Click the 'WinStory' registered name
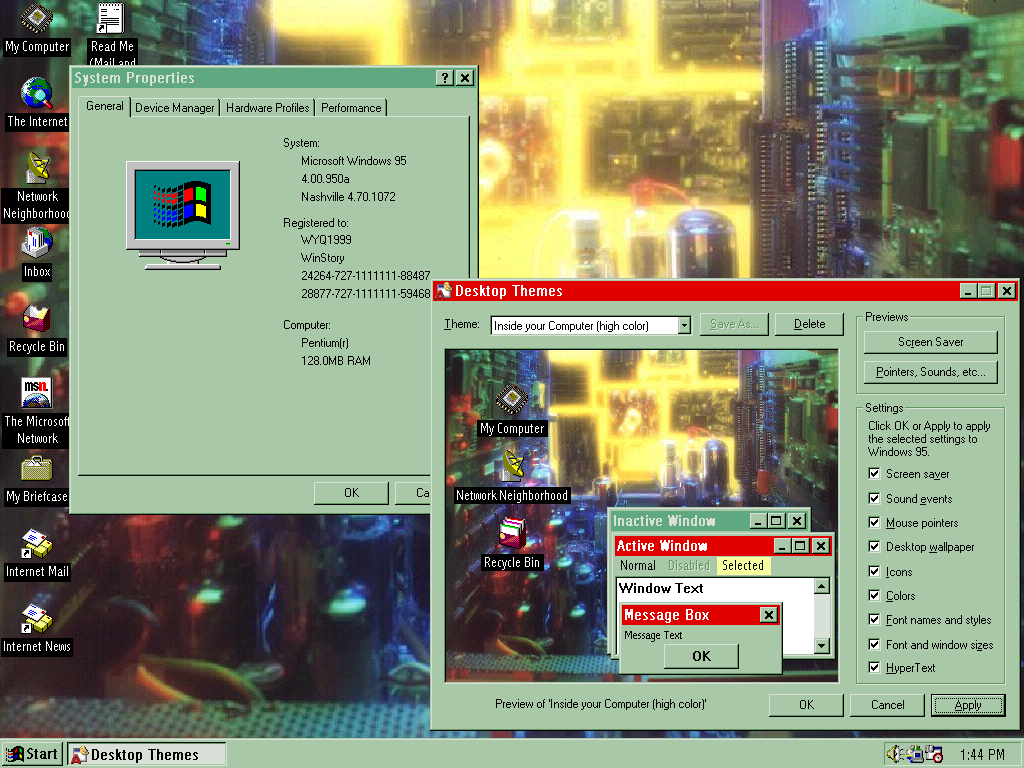The width and height of the screenshot is (1024, 768). point(323,258)
